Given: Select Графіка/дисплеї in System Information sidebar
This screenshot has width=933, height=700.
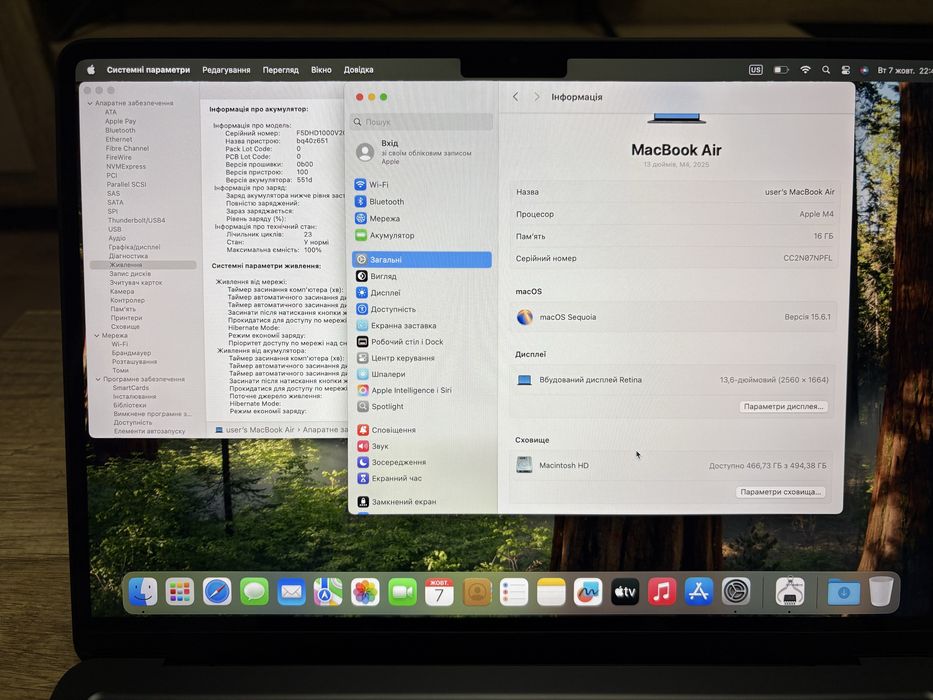Looking at the screenshot, I should point(134,247).
